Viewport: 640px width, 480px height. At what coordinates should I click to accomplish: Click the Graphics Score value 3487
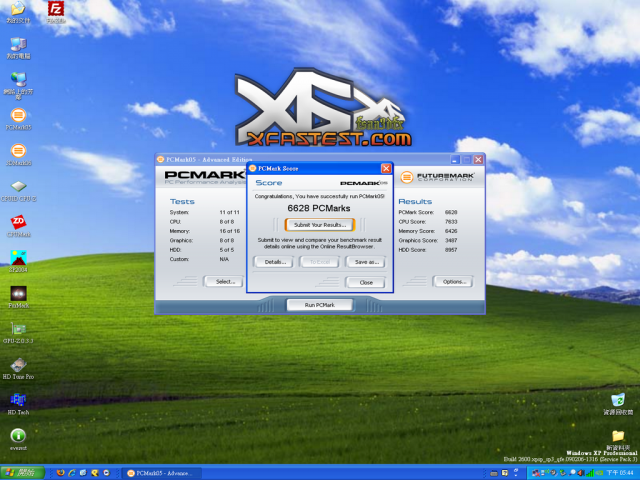[x=451, y=240]
